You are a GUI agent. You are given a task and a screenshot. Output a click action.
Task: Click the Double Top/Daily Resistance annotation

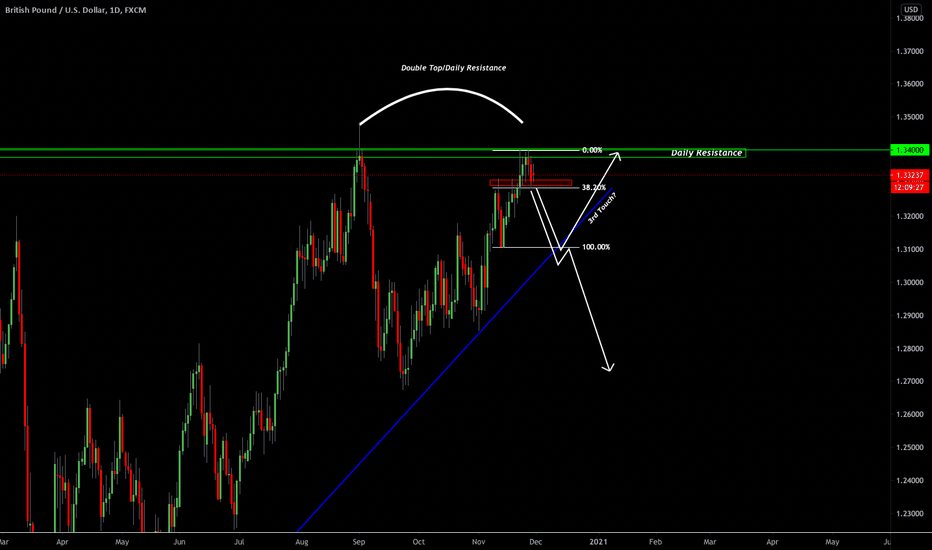(x=454, y=68)
